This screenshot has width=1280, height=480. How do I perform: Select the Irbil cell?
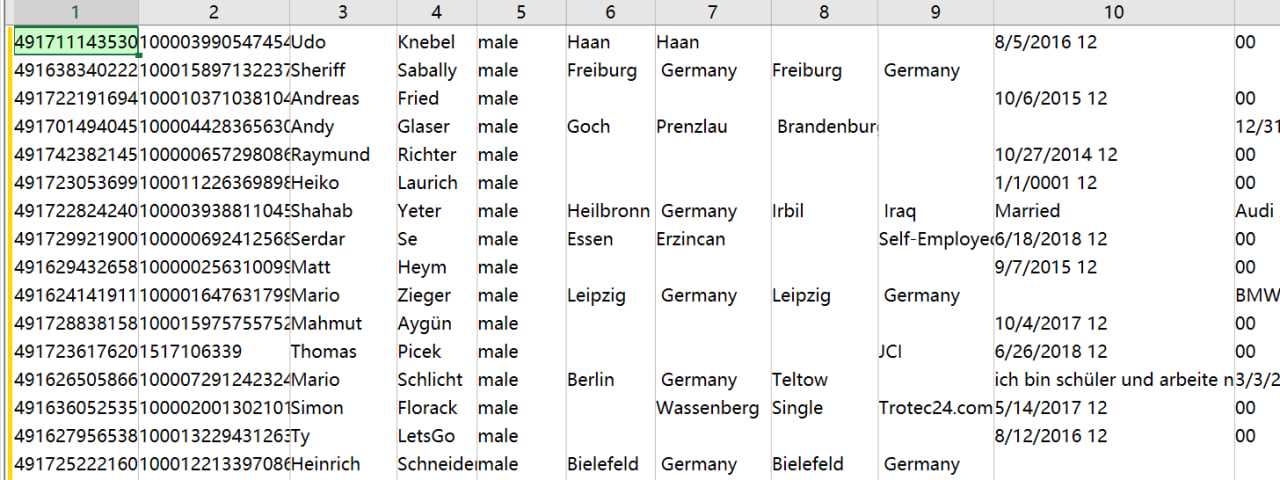pyautogui.click(x=824, y=211)
